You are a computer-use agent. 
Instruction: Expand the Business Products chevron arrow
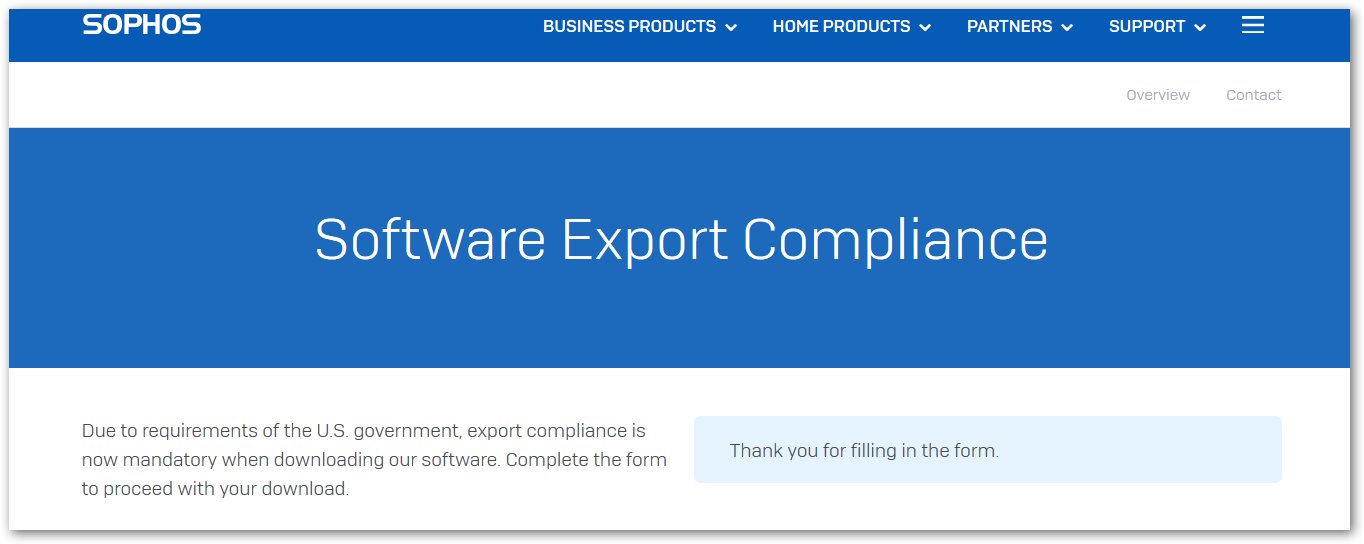click(731, 28)
